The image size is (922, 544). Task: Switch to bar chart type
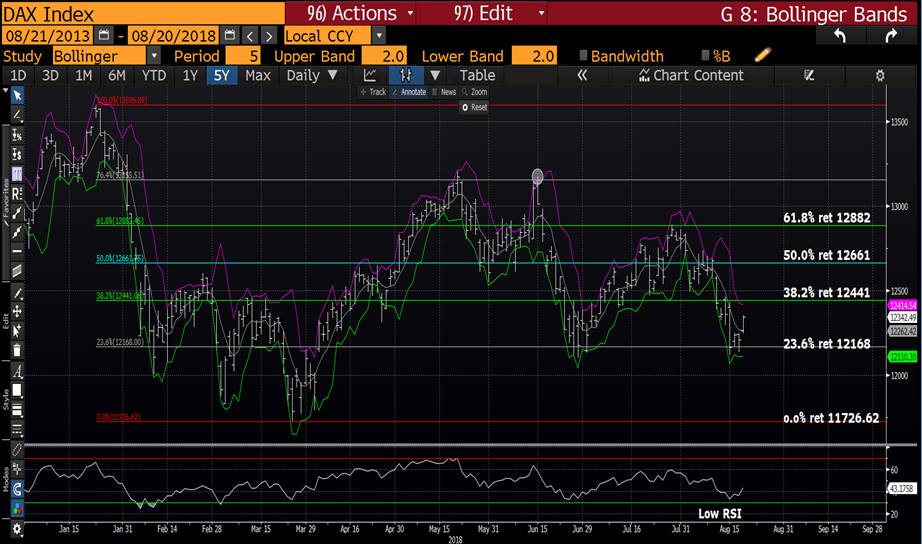pyautogui.click(x=406, y=75)
